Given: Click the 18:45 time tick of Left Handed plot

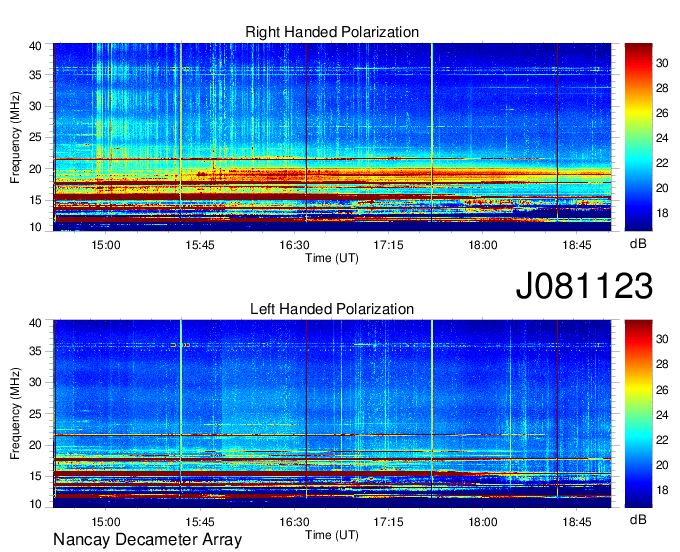Looking at the screenshot, I should pos(577,522).
